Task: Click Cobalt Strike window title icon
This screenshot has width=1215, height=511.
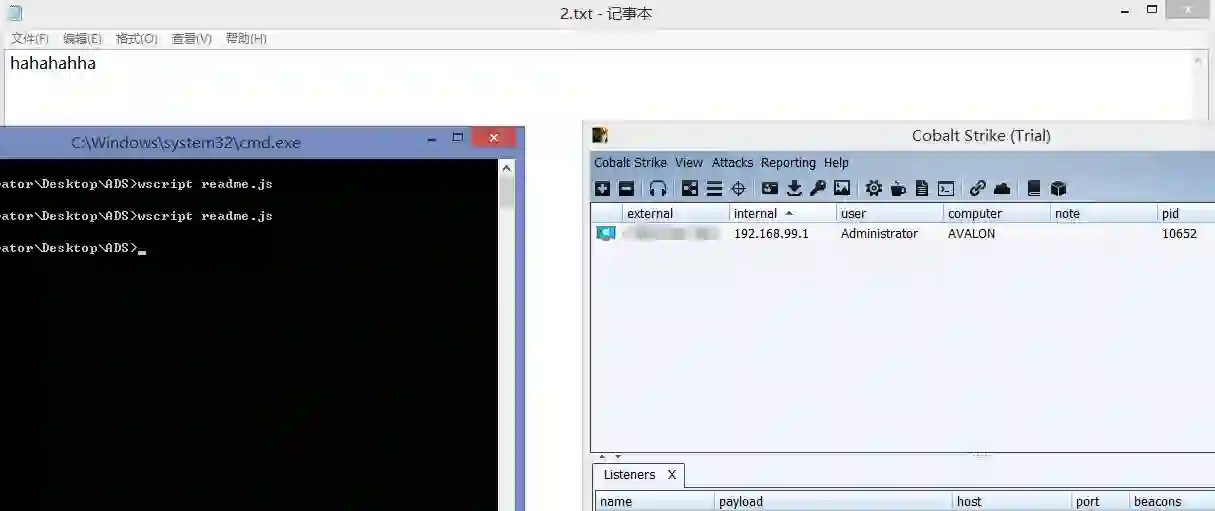Action: point(600,135)
